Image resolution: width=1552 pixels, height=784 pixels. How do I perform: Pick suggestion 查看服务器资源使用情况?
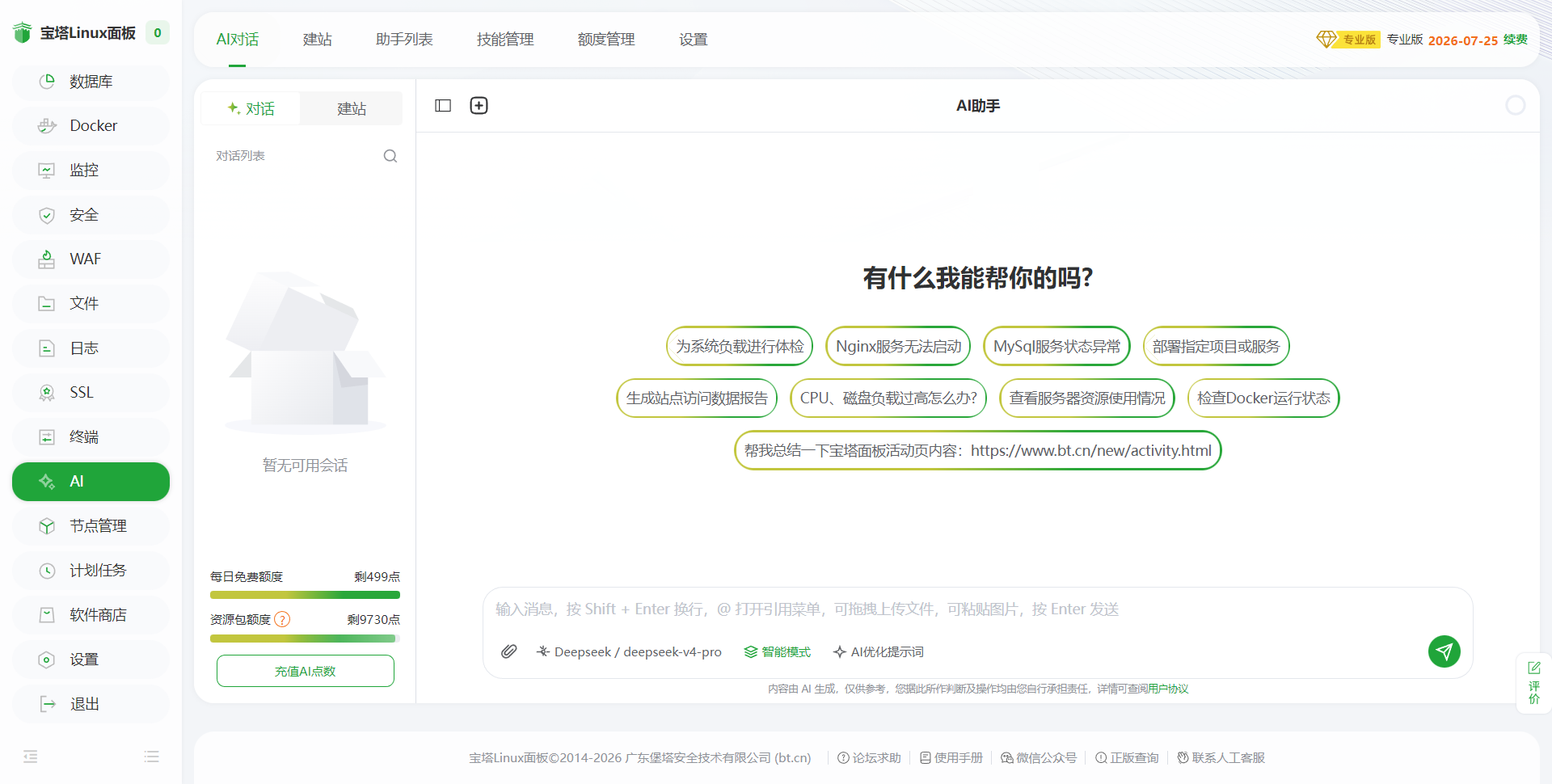1087,398
